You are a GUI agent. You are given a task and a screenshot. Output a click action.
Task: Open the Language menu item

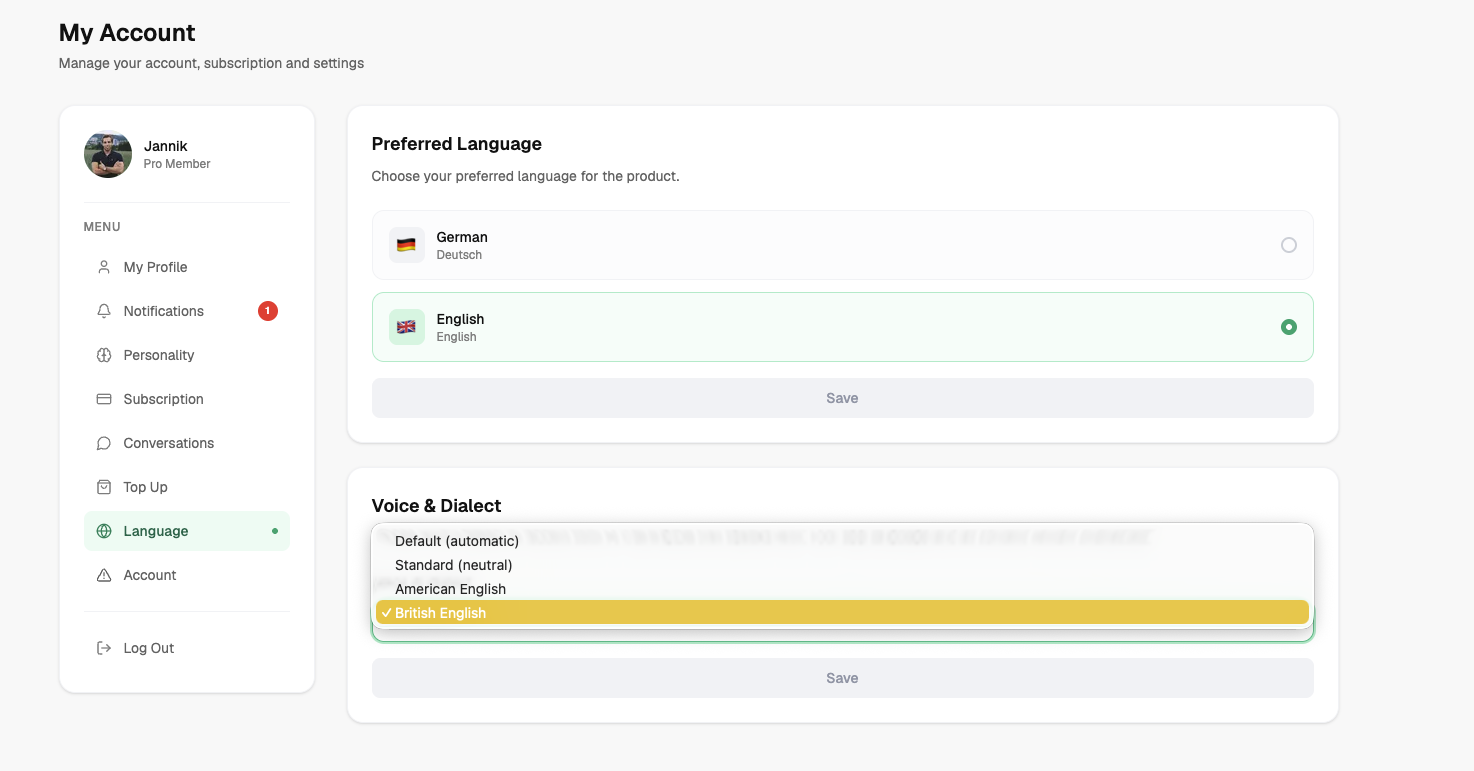[156, 531]
